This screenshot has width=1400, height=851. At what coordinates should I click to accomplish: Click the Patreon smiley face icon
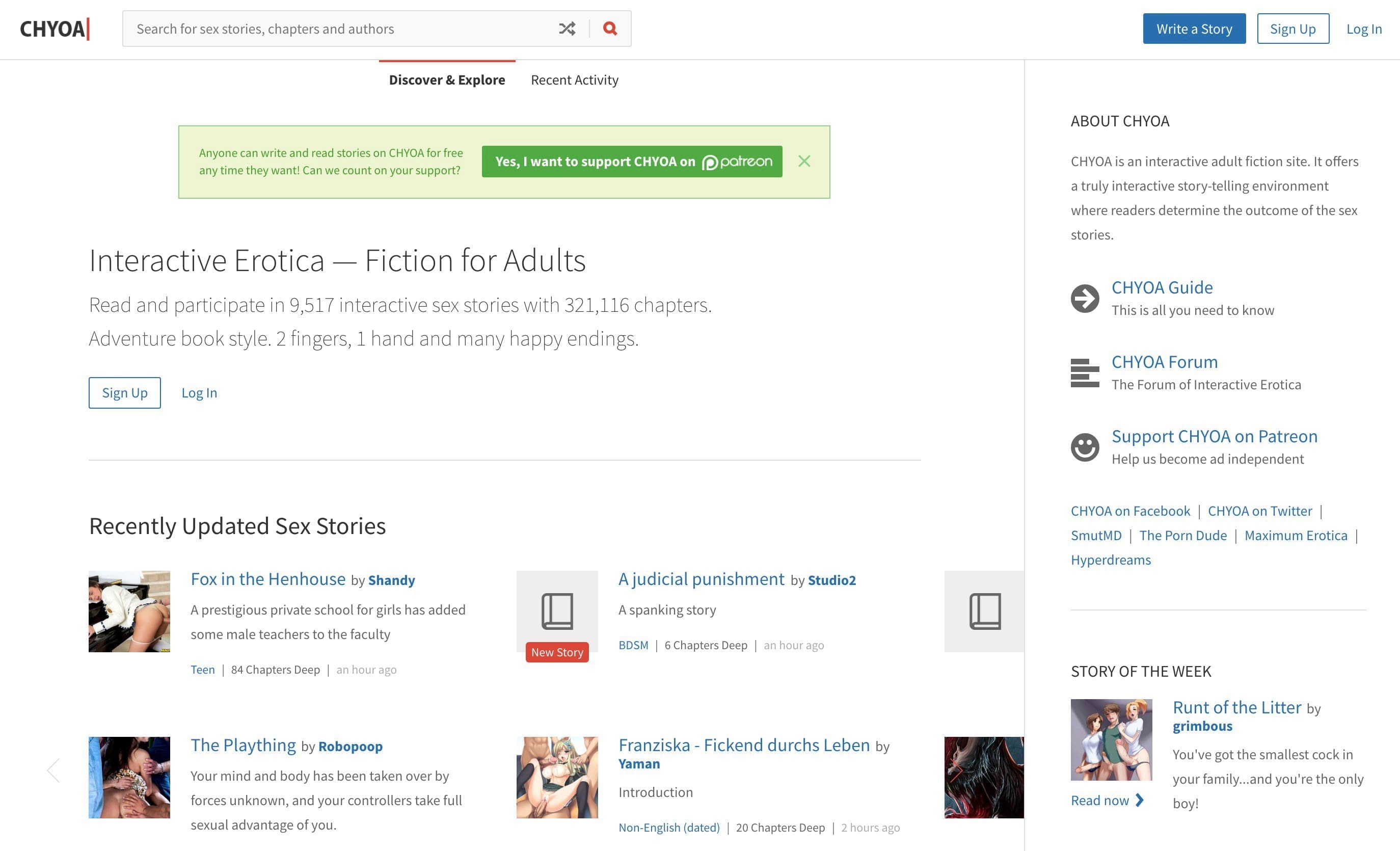1085,447
